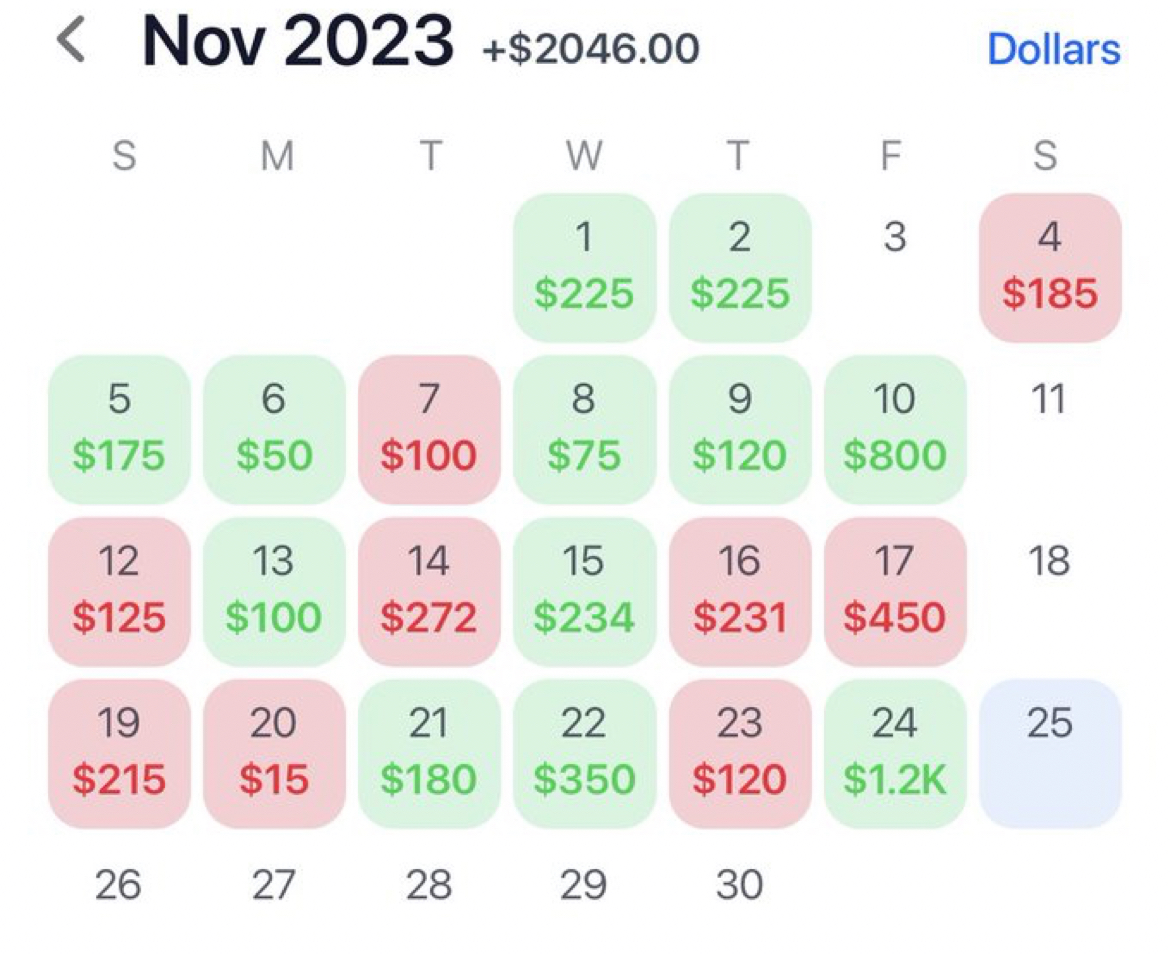Screen dimensions: 1170x954
Task: Select November 1 with $225 gain
Action: pos(584,267)
